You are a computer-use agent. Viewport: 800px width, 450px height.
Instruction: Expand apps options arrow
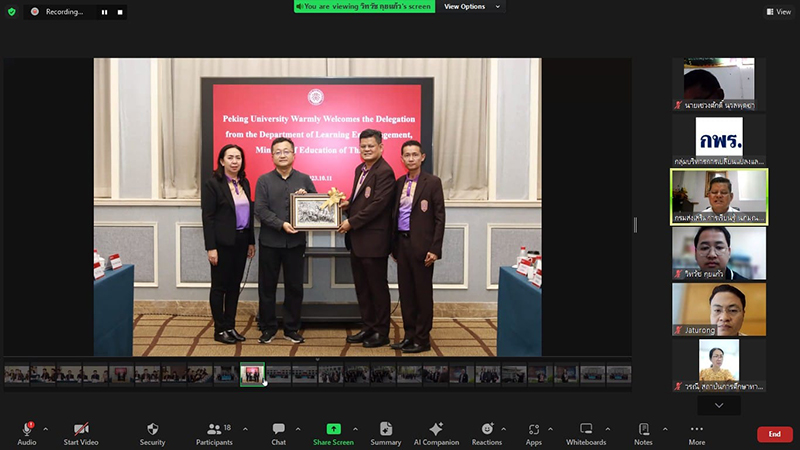click(551, 429)
